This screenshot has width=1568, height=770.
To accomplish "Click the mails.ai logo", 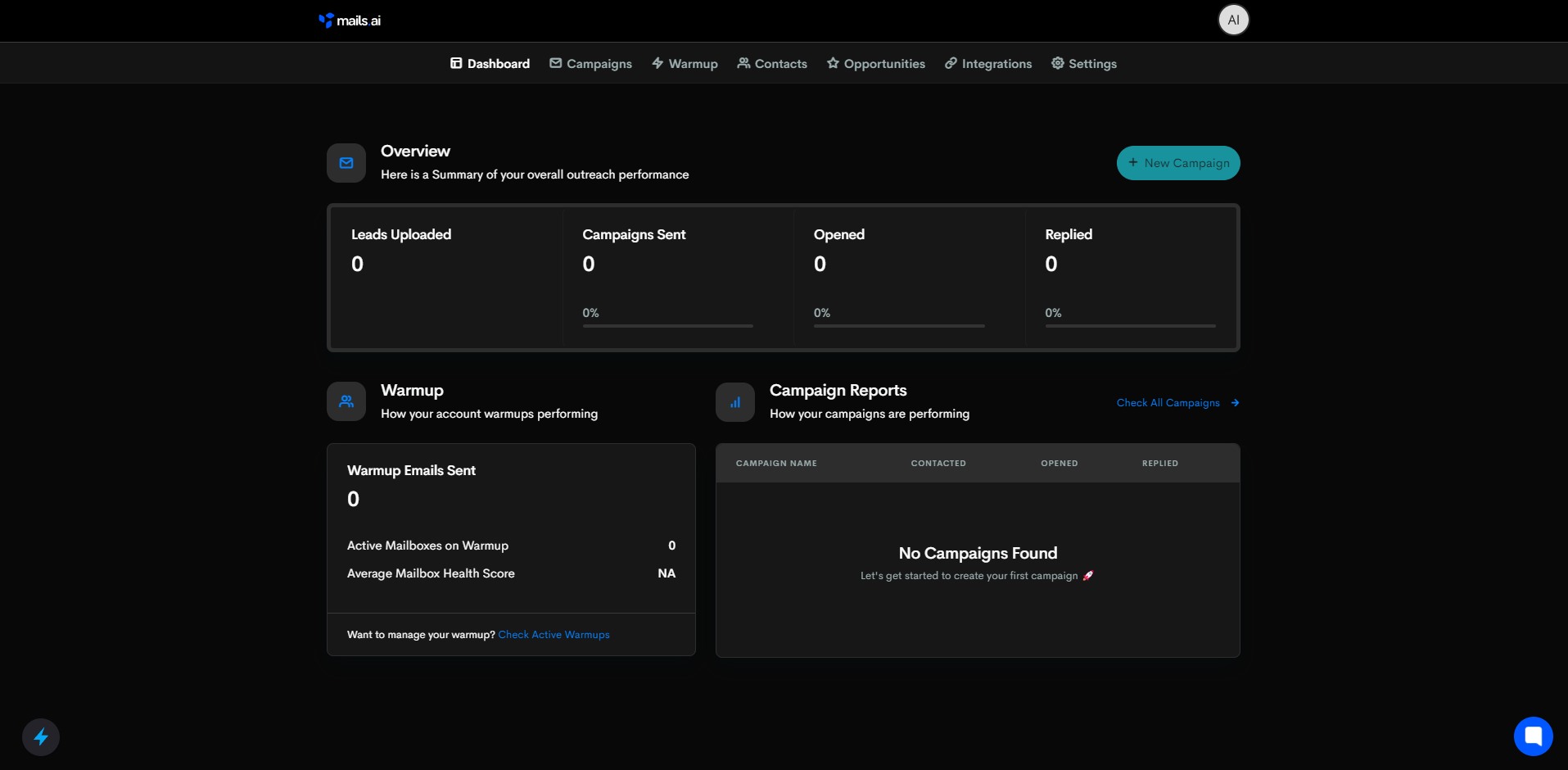I will pos(350,20).
